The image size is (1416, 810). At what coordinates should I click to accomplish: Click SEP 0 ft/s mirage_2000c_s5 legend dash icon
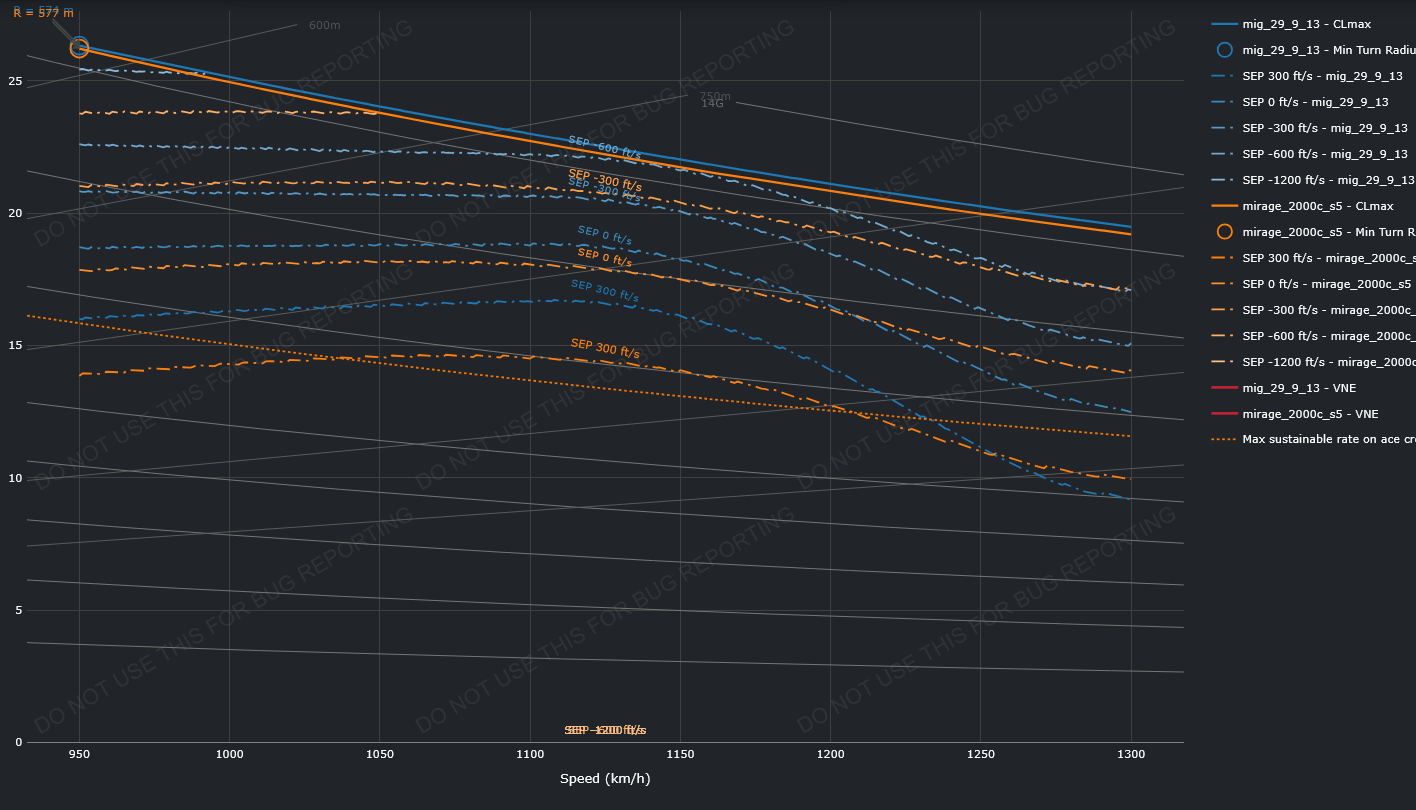tap(1225, 284)
